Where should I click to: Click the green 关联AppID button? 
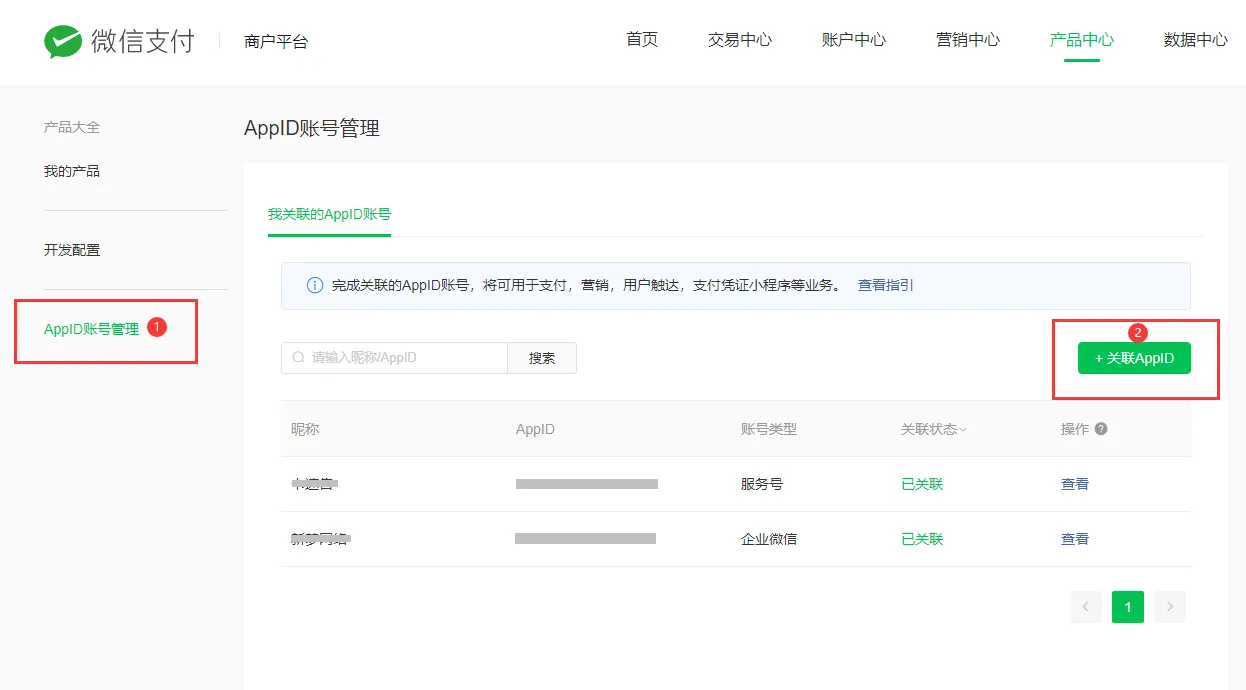tap(1133, 357)
